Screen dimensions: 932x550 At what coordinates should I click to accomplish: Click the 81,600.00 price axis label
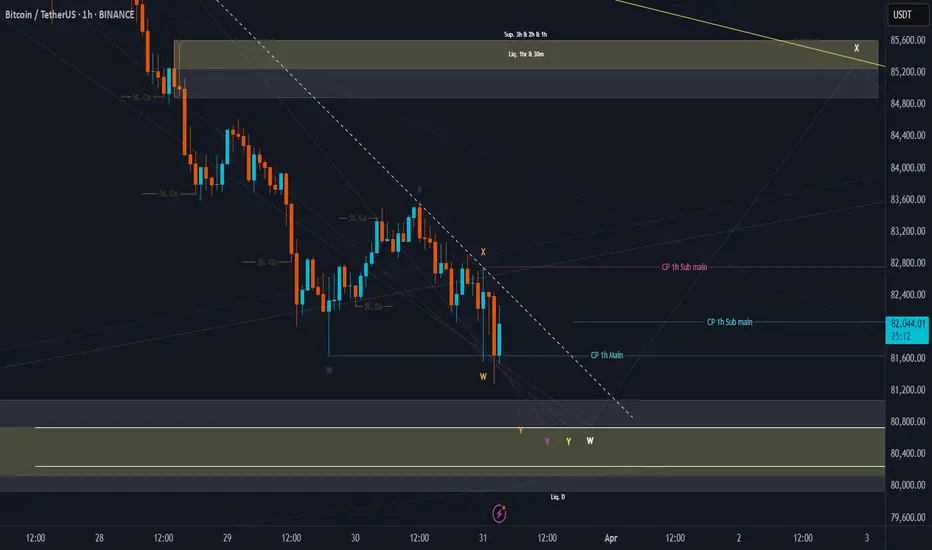pos(908,358)
